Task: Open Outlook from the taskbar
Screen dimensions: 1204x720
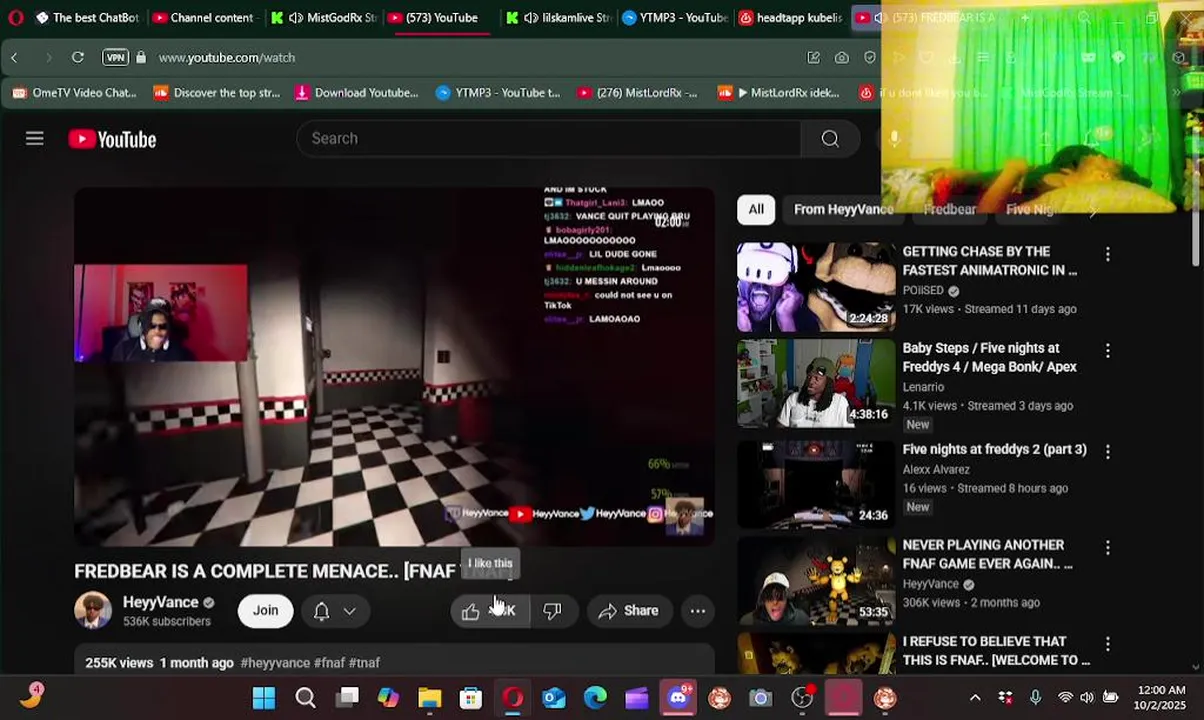Action: 553,698
